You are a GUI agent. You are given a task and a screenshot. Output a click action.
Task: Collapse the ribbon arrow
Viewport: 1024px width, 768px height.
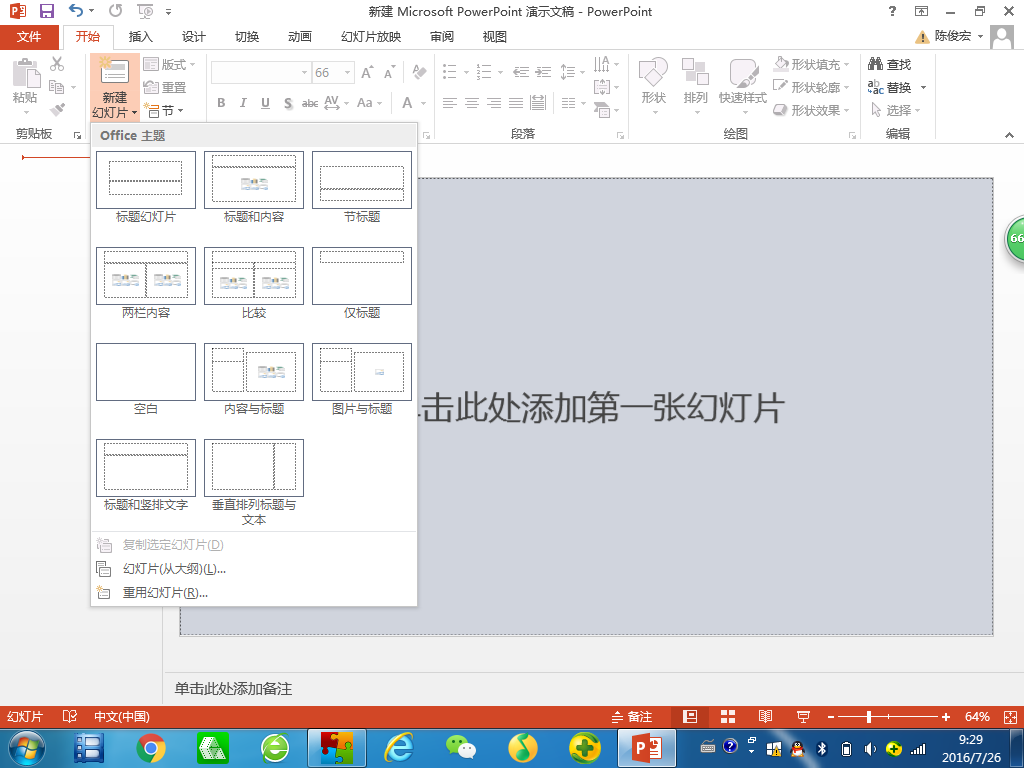[1009, 135]
